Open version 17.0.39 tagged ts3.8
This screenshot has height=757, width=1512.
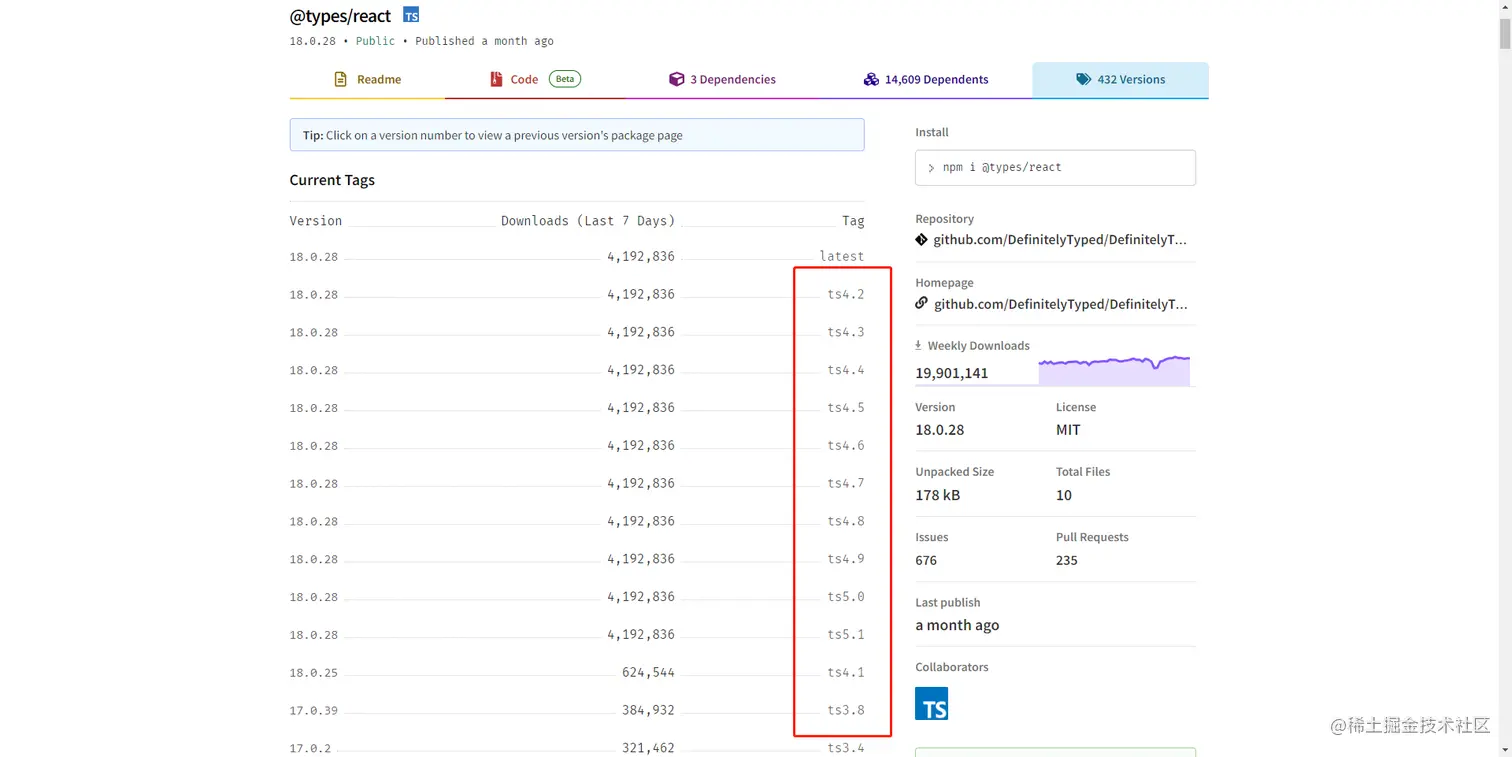click(314, 711)
